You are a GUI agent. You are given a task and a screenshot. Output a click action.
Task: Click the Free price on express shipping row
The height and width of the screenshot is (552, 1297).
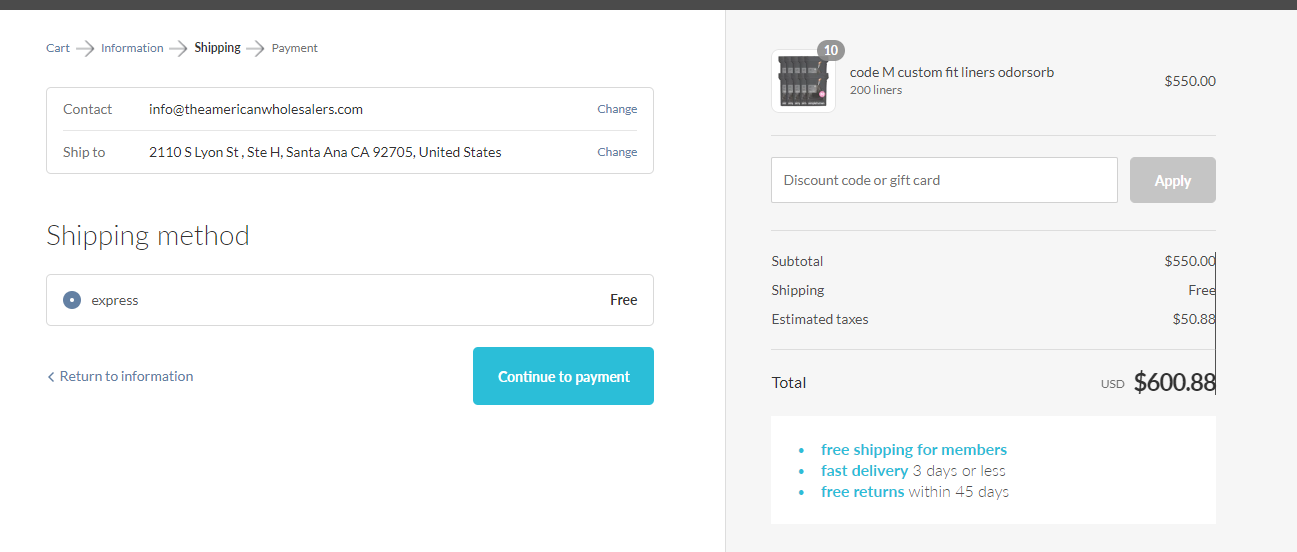[x=624, y=300]
